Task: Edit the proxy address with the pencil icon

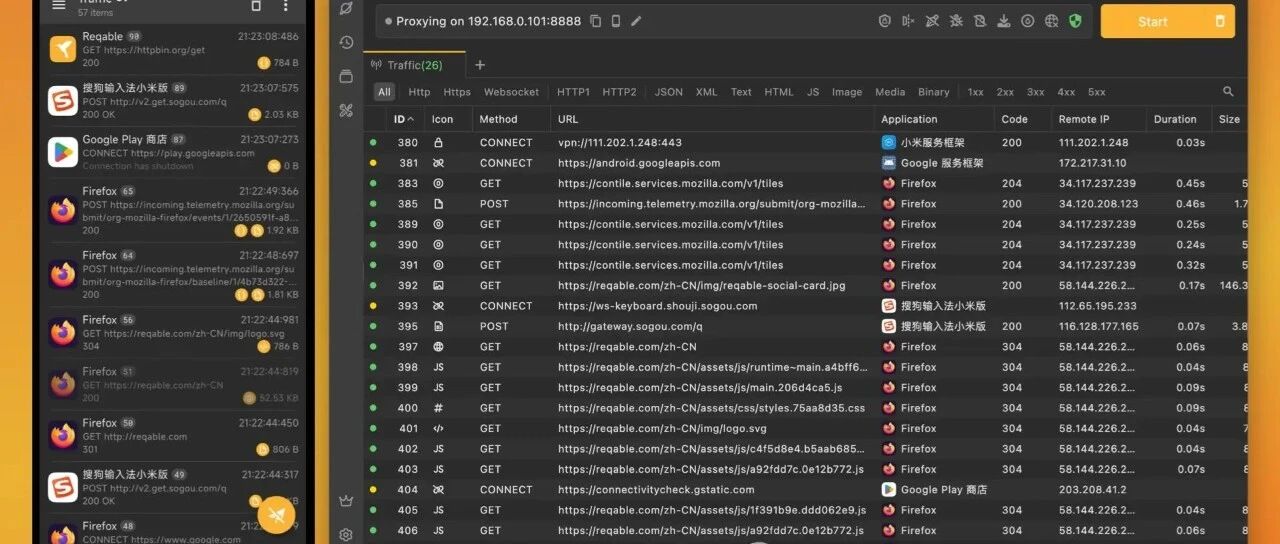Action: click(636, 21)
